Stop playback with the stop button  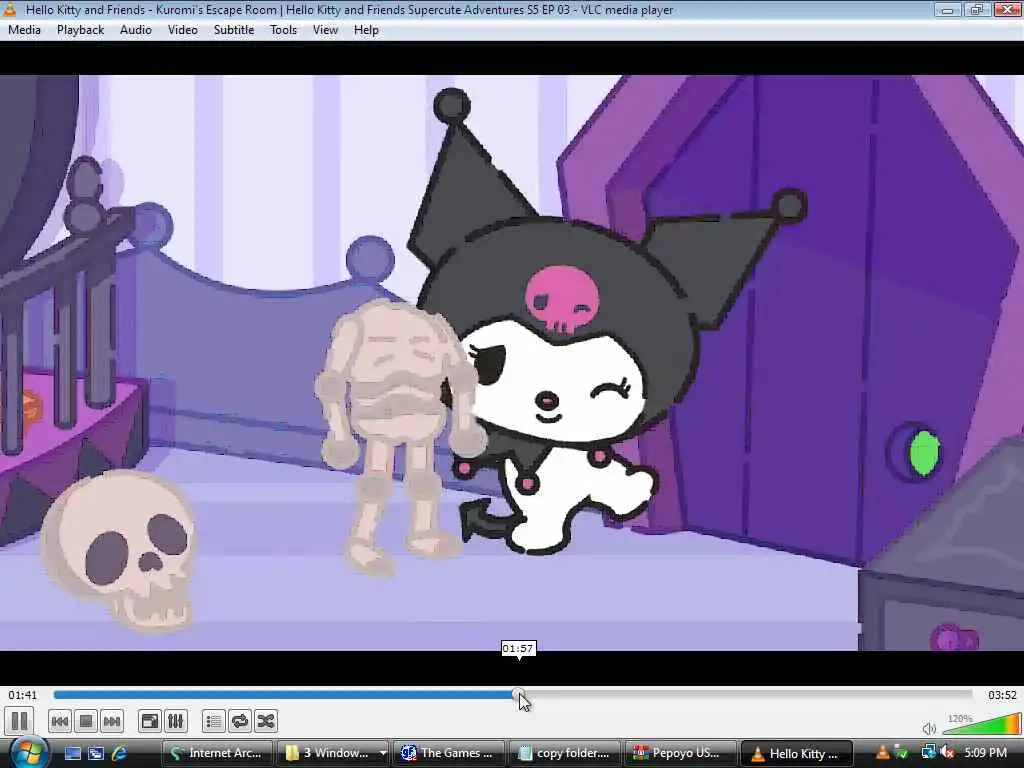coord(86,721)
